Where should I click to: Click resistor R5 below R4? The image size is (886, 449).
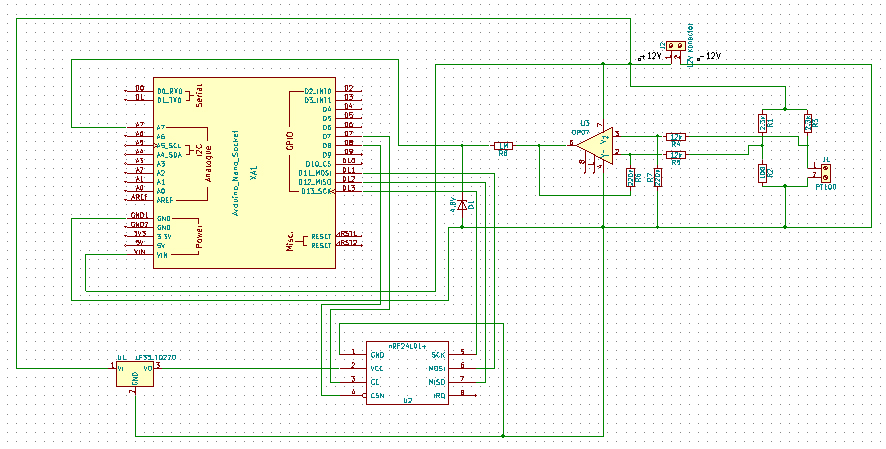pyautogui.click(x=676, y=155)
